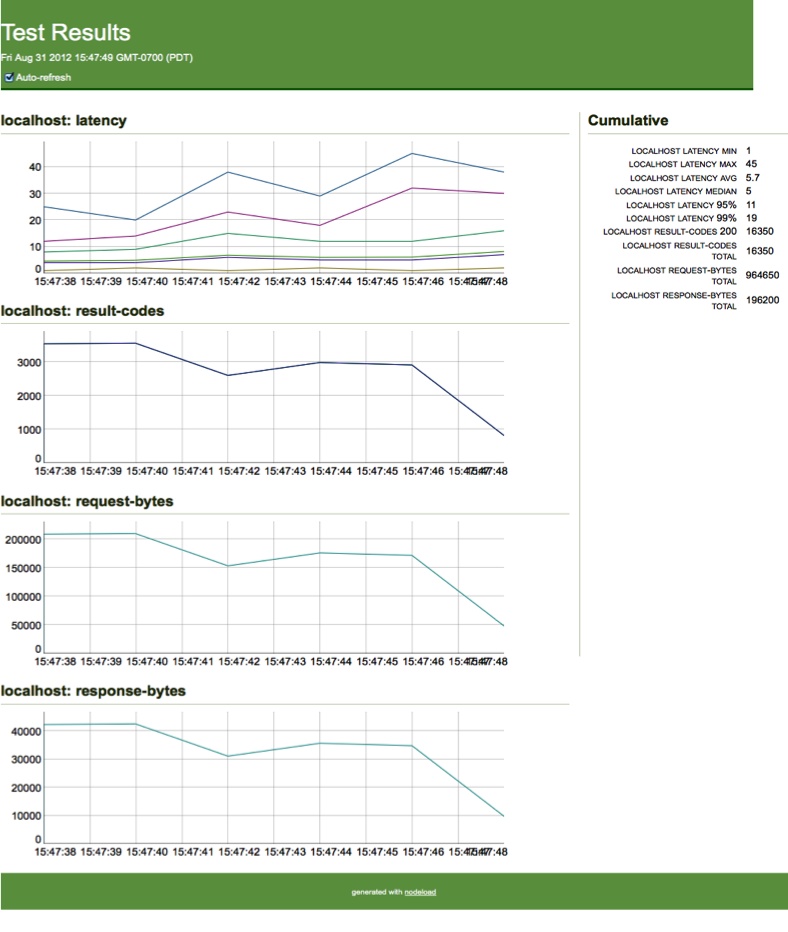Select the LOCALHOST LATENCY AVG value 5.7
Screen dimensions: 788x932
[x=752, y=178]
